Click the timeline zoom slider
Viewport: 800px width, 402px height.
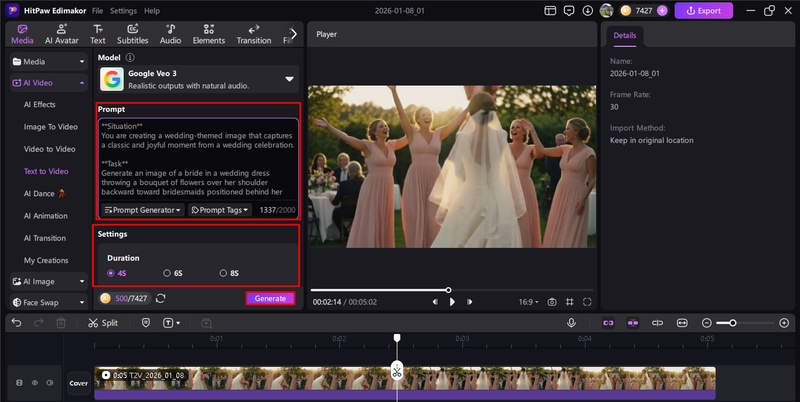[733, 323]
